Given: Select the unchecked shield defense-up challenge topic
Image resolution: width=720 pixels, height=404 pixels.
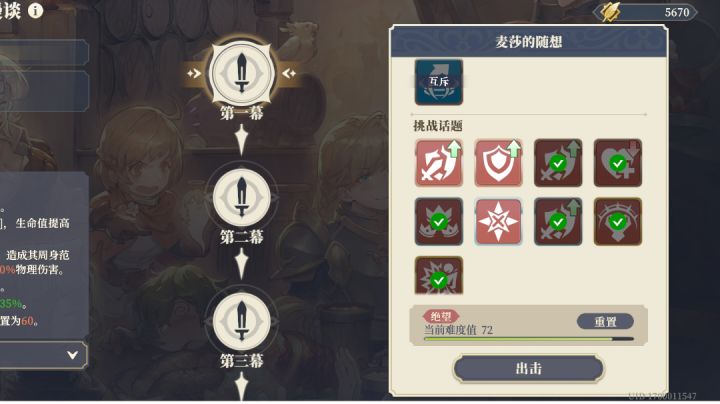Looking at the screenshot, I should (x=498, y=163).
